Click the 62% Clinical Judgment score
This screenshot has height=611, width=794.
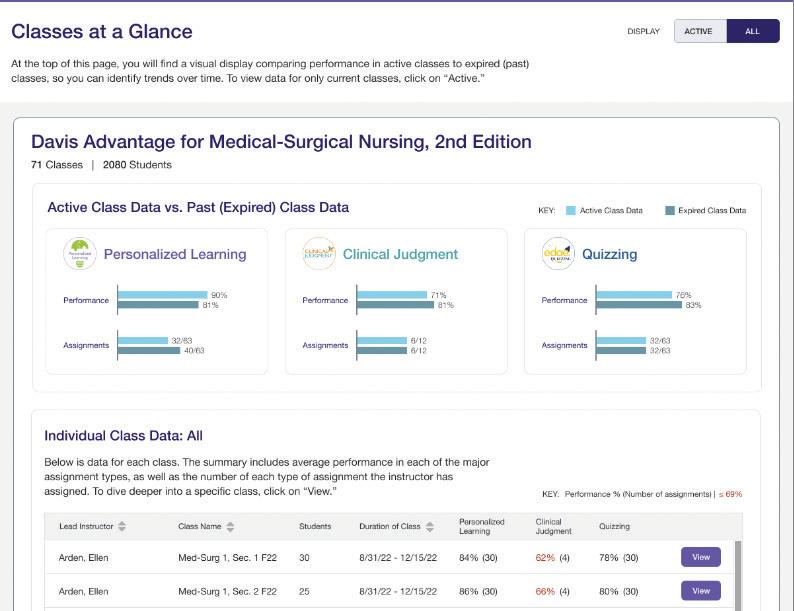544,557
